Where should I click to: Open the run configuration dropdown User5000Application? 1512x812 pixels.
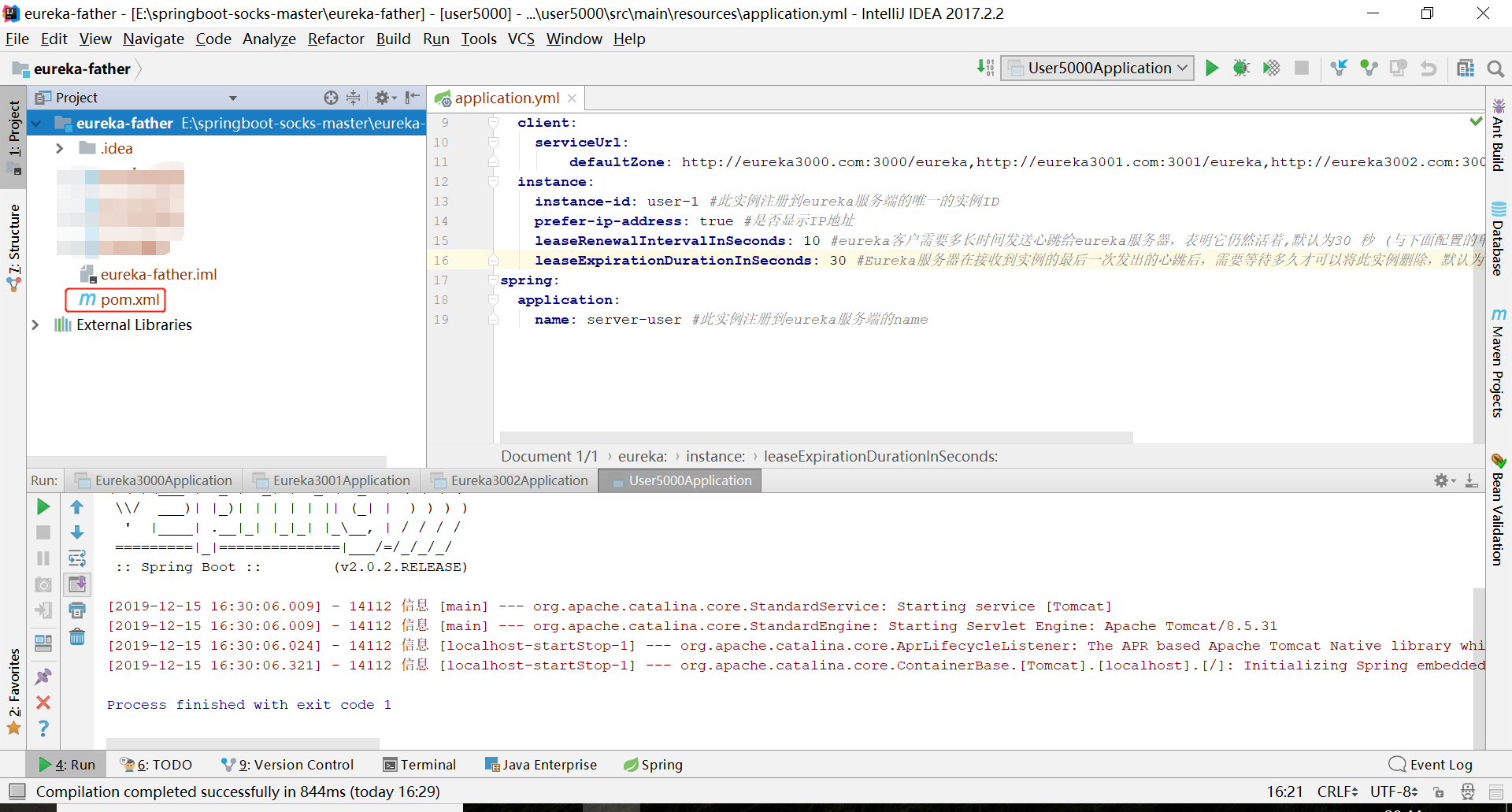[1098, 69]
